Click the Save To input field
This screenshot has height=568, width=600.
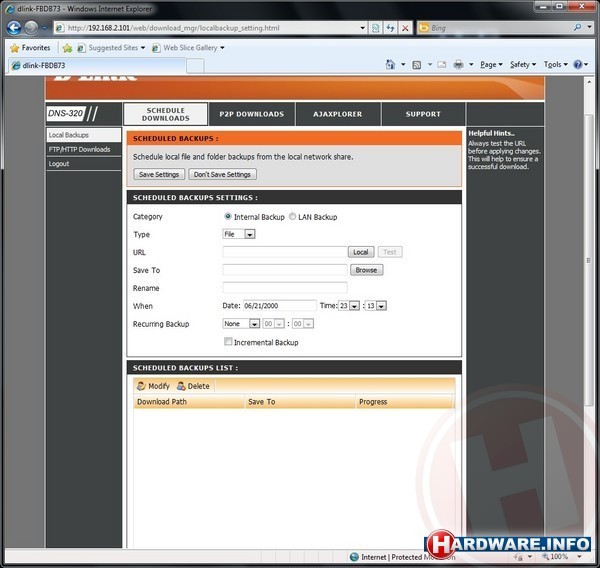(285, 270)
